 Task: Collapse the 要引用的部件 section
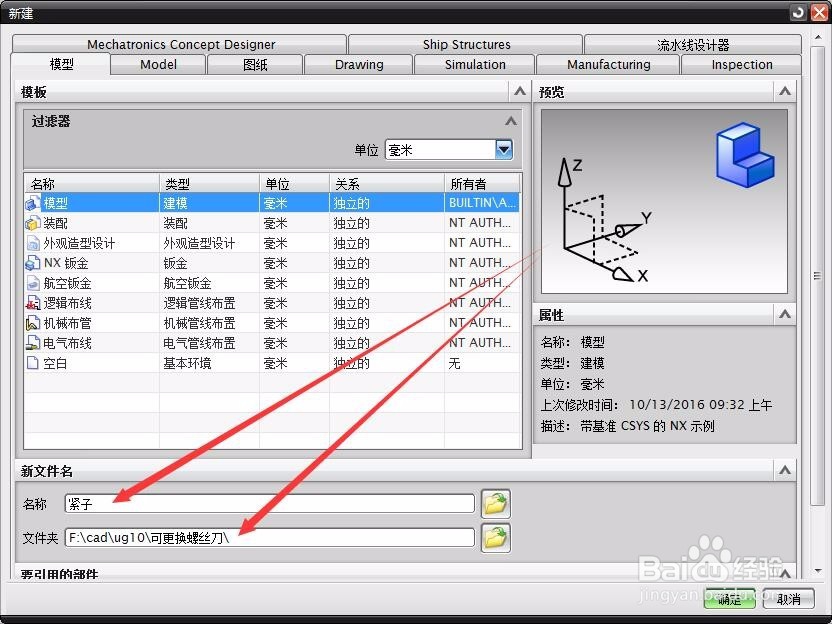[785, 573]
